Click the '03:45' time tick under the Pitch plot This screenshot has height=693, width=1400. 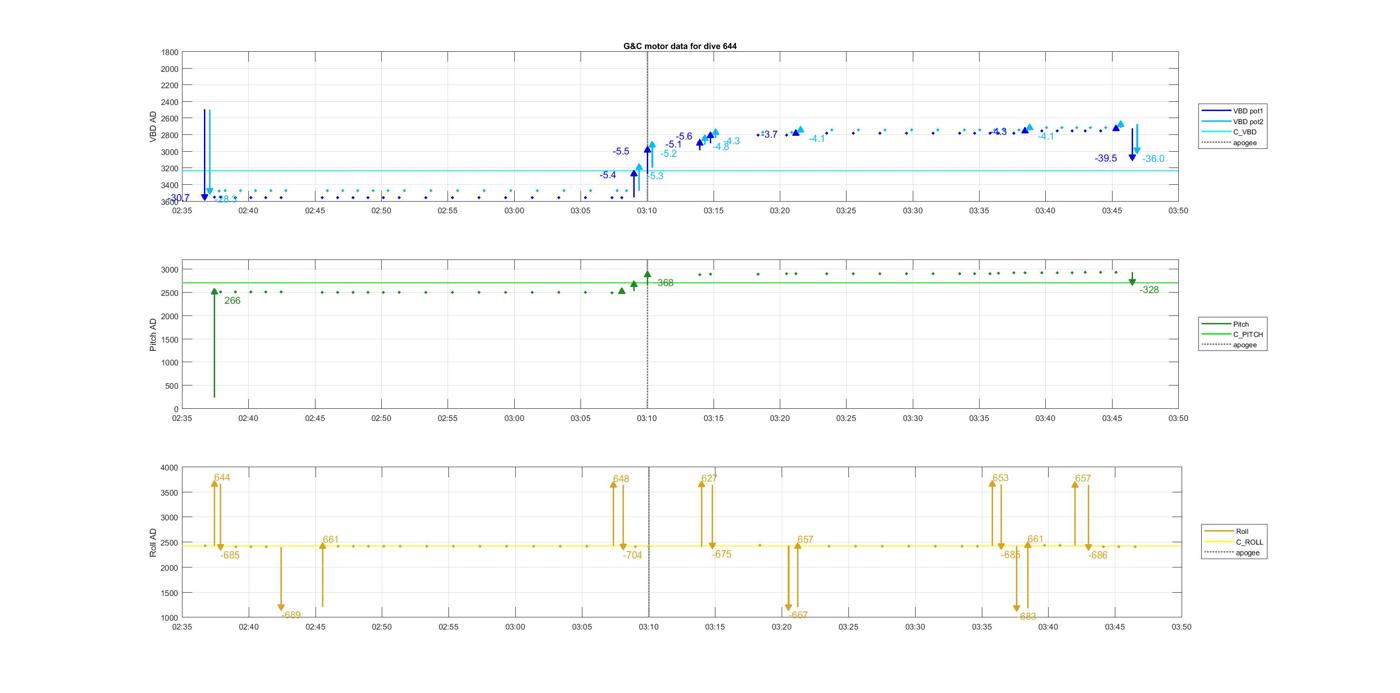tap(1112, 418)
